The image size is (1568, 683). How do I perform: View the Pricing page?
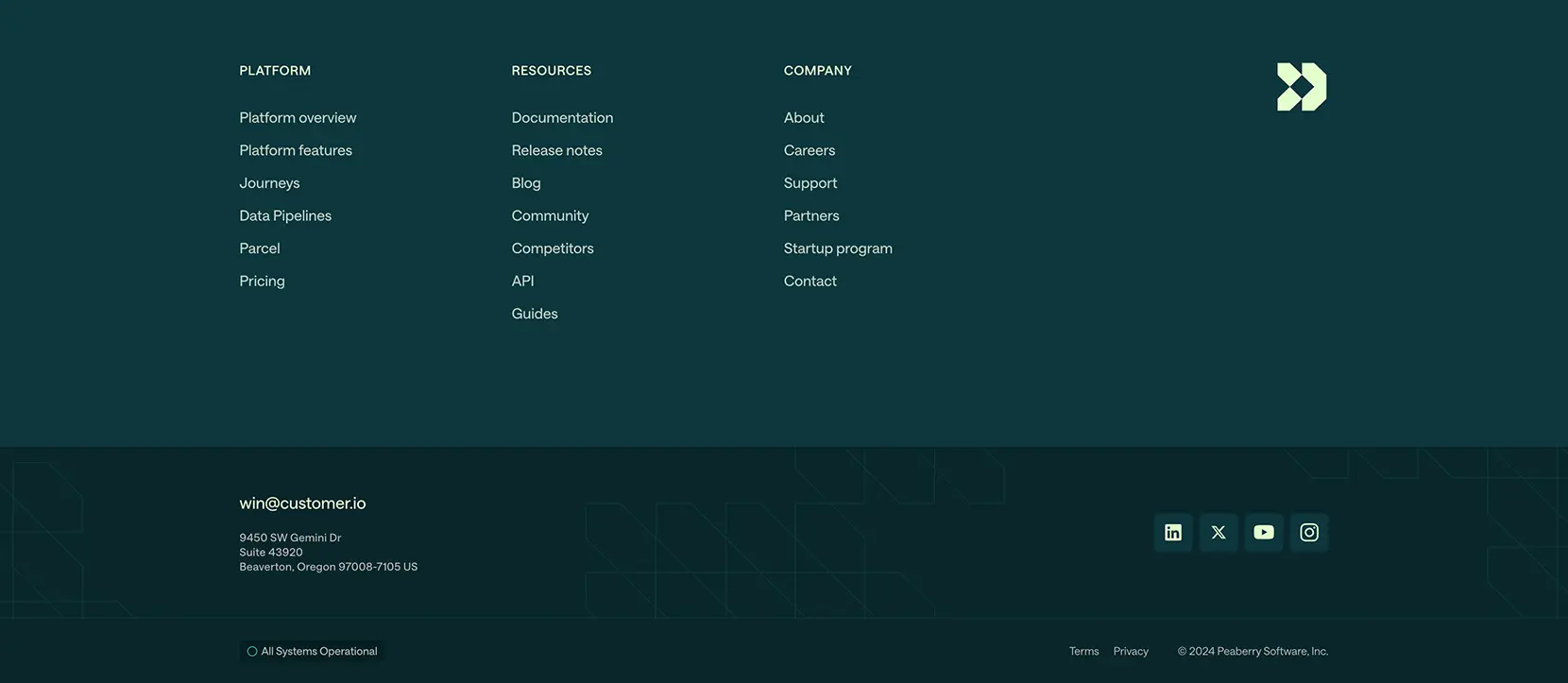262,282
